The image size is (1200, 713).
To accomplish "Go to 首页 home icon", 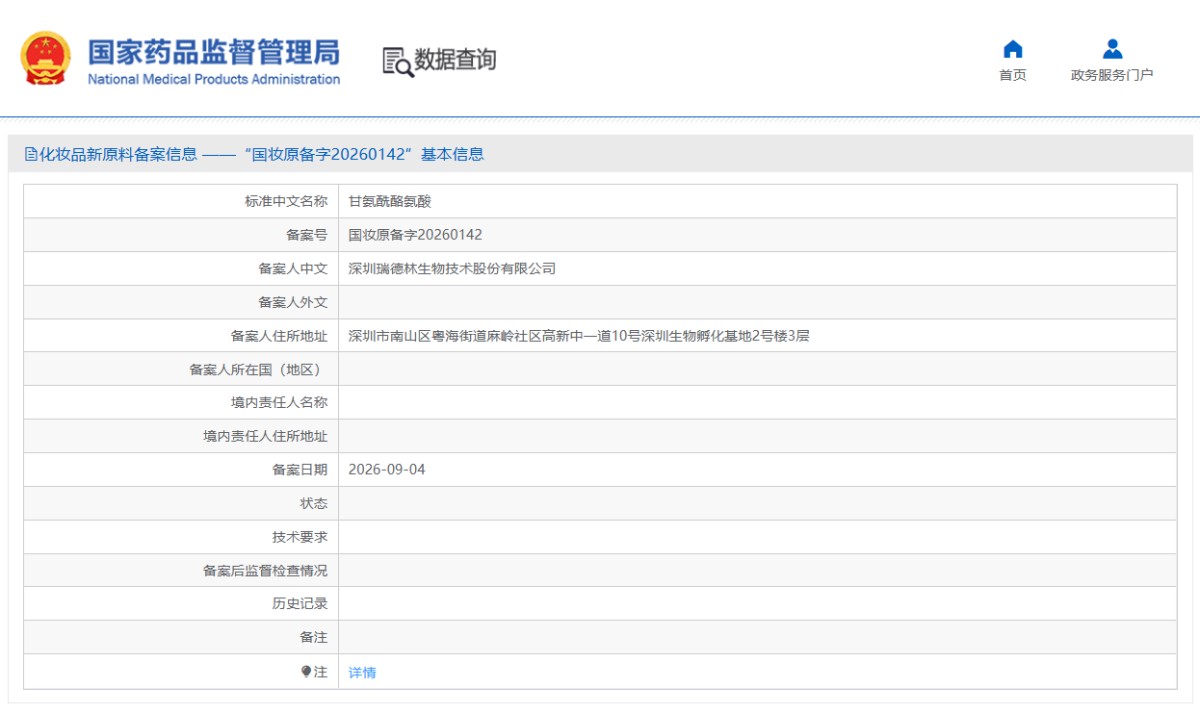I will tap(1012, 49).
